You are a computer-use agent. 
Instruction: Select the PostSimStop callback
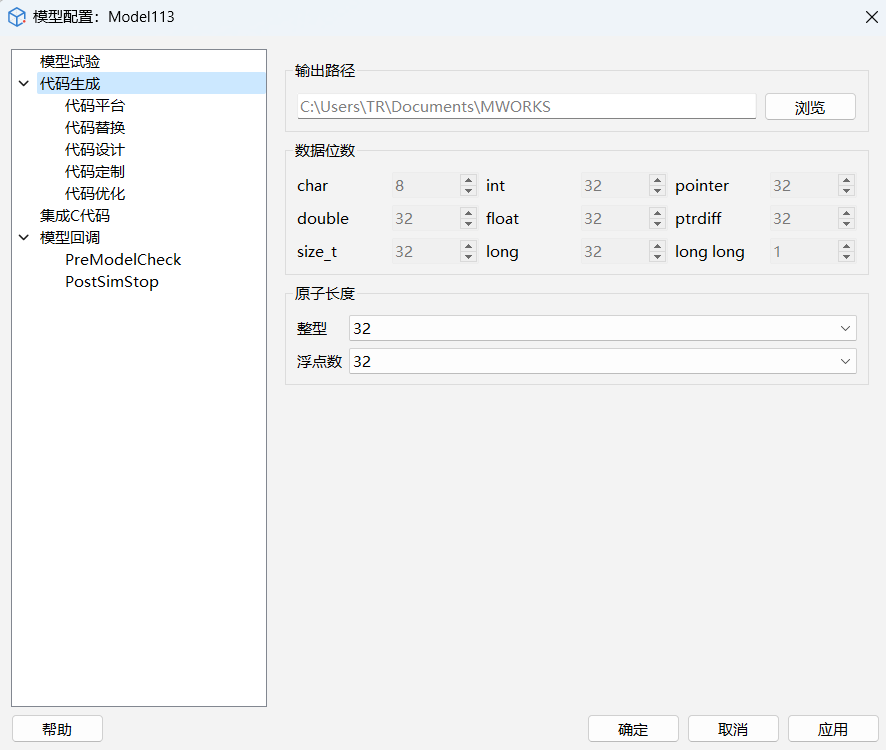[x=112, y=282]
